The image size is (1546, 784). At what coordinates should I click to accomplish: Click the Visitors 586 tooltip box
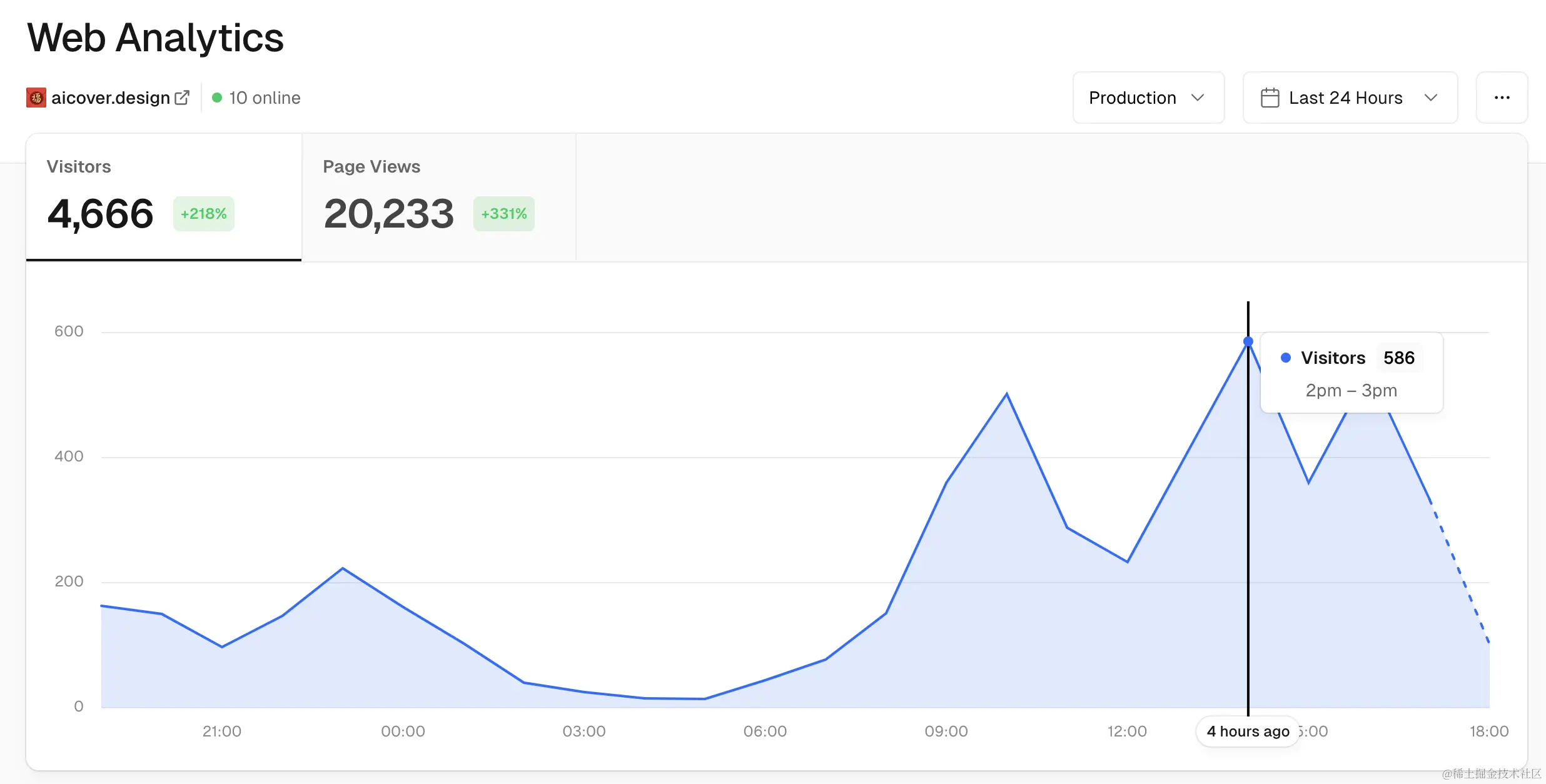click(1351, 373)
